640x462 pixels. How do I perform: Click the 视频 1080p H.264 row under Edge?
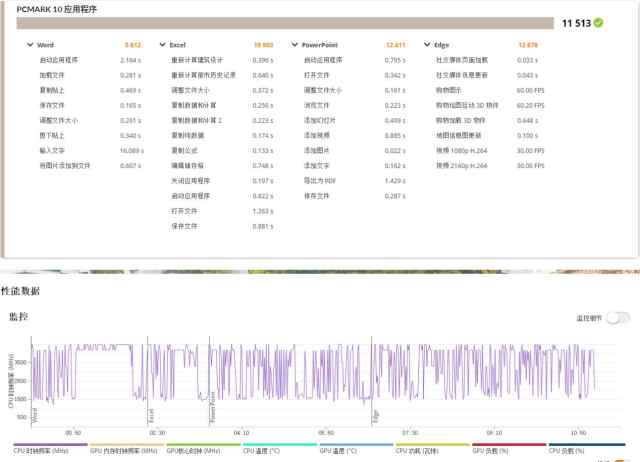click(490, 151)
